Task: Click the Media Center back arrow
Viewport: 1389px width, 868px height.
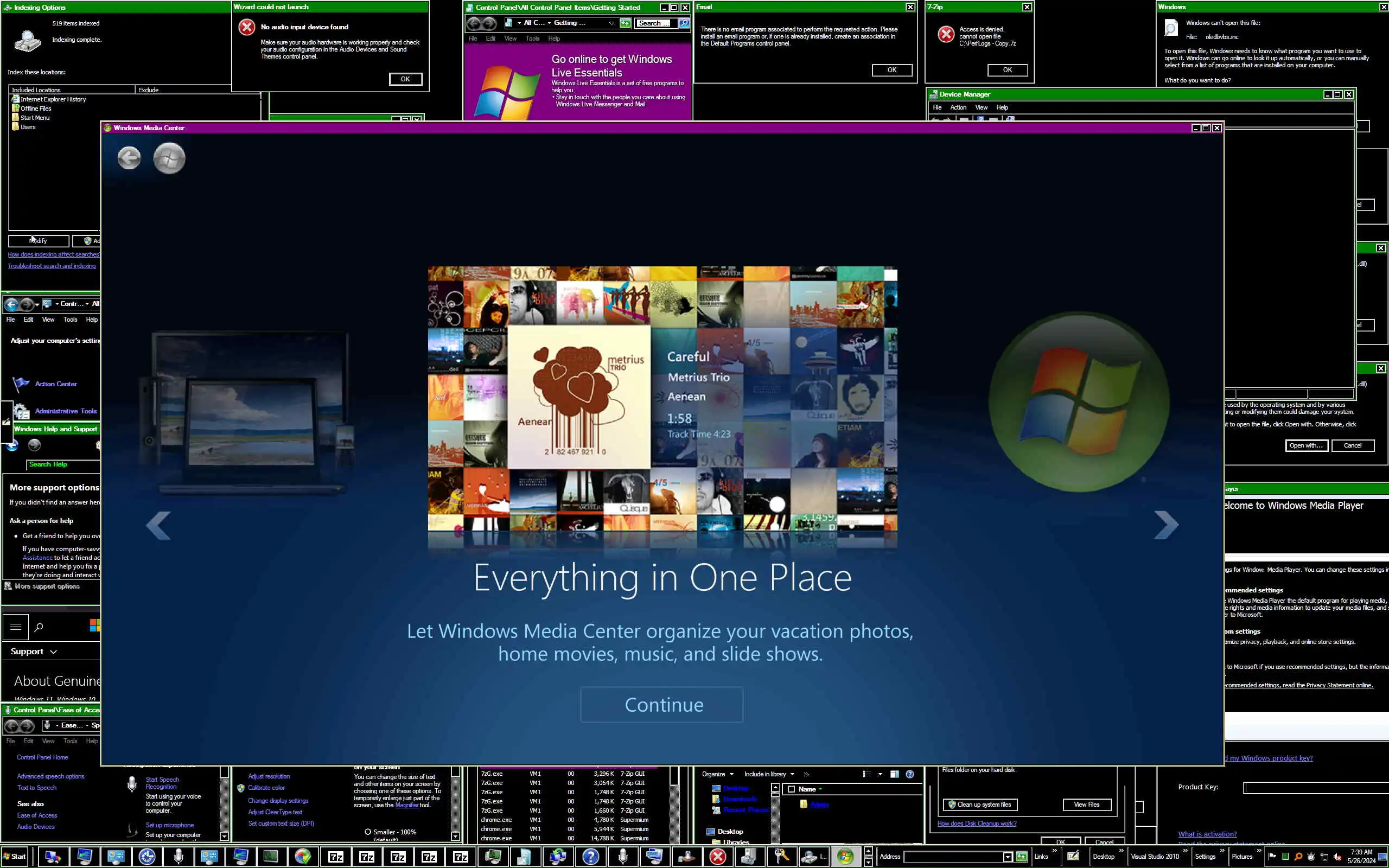Action: pos(129,157)
